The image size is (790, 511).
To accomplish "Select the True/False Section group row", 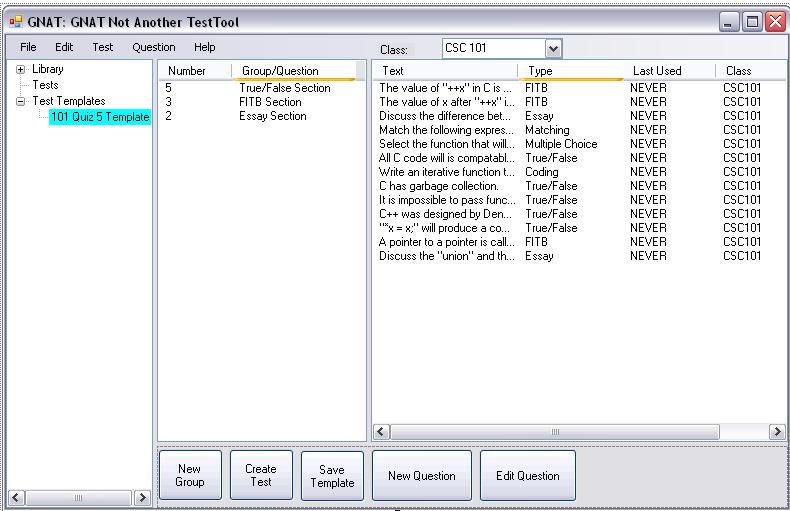I will click(285, 88).
